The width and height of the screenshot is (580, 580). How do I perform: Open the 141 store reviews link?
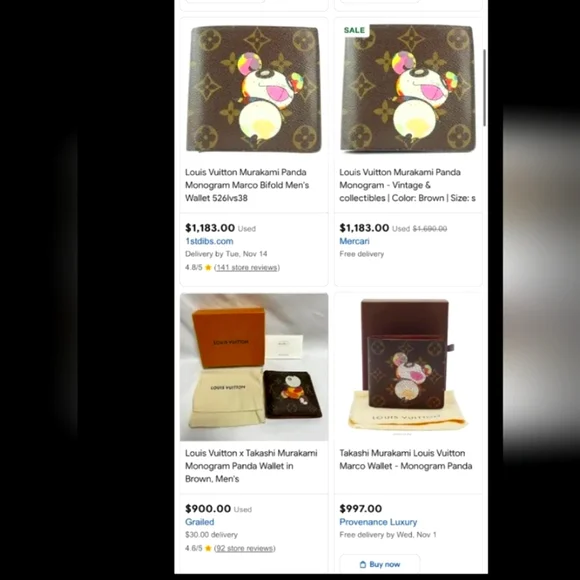pyautogui.click(x=247, y=267)
